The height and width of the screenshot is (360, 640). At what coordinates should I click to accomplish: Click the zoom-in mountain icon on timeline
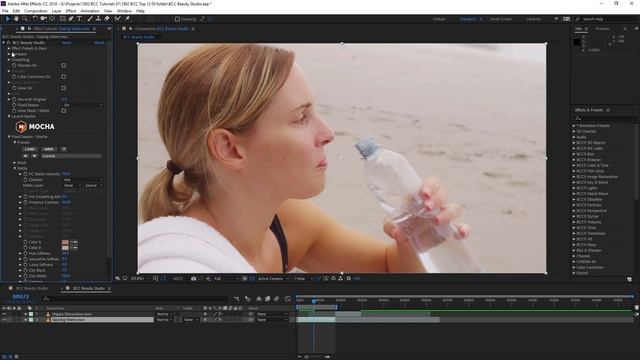327,357
